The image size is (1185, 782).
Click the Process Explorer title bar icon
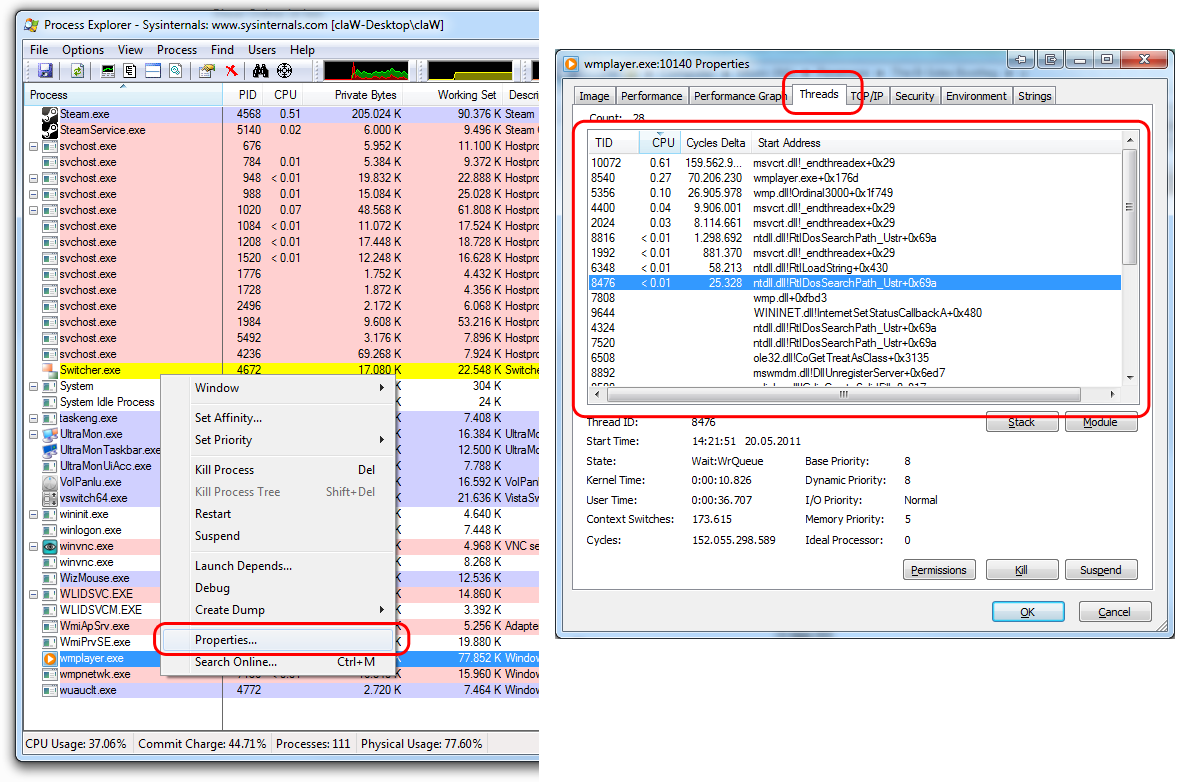click(x=31, y=25)
